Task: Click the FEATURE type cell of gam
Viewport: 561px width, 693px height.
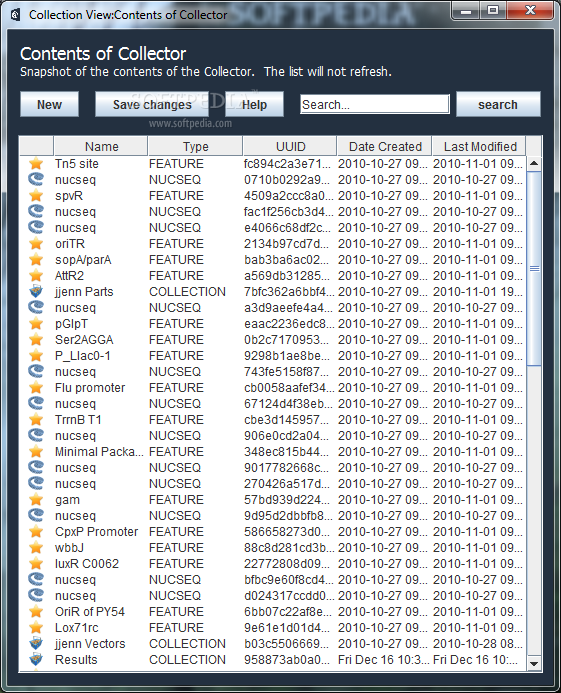Action: 176,499
